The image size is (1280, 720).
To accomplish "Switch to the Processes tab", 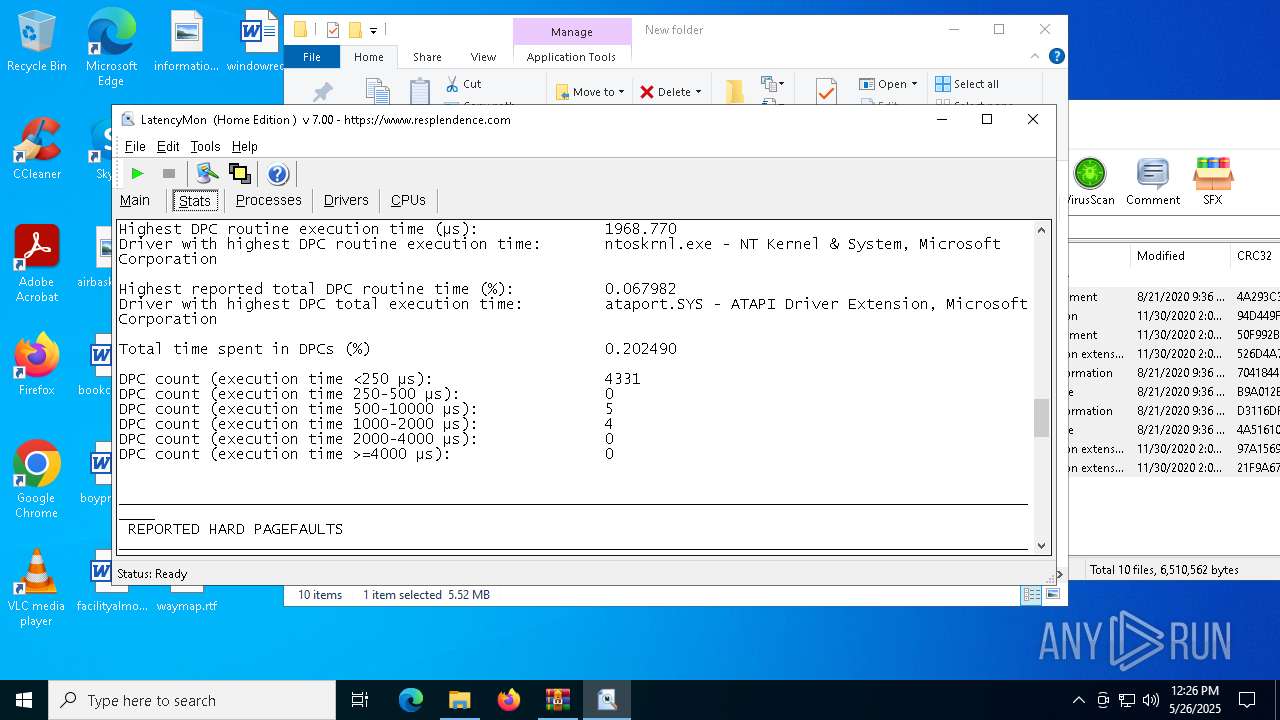I will tap(268, 200).
